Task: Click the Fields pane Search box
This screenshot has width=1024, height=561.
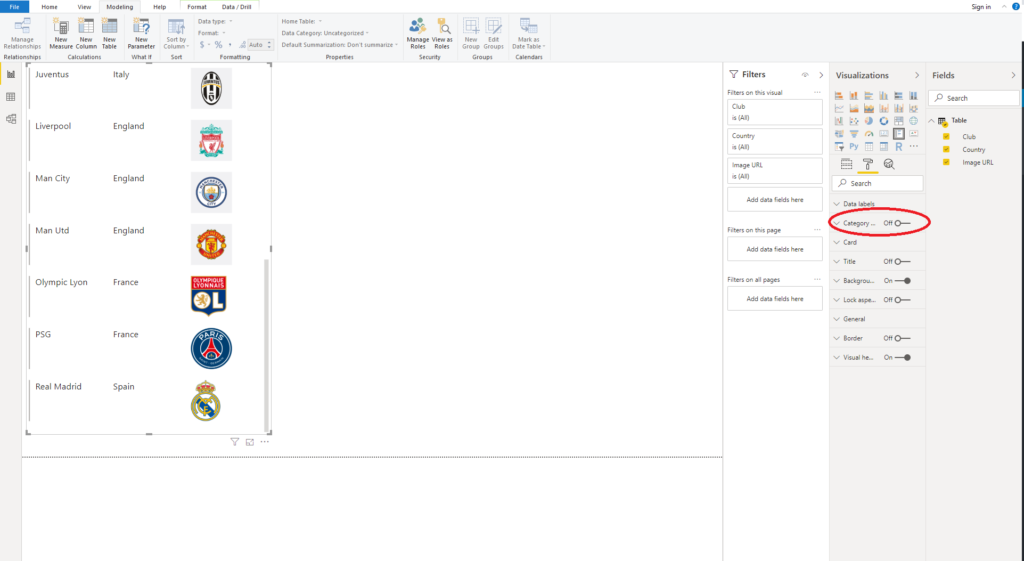Action: pos(974,98)
